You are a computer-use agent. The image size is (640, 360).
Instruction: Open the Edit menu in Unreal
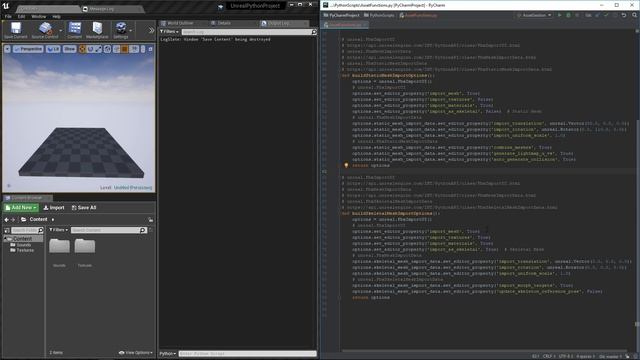click(x=21, y=16)
